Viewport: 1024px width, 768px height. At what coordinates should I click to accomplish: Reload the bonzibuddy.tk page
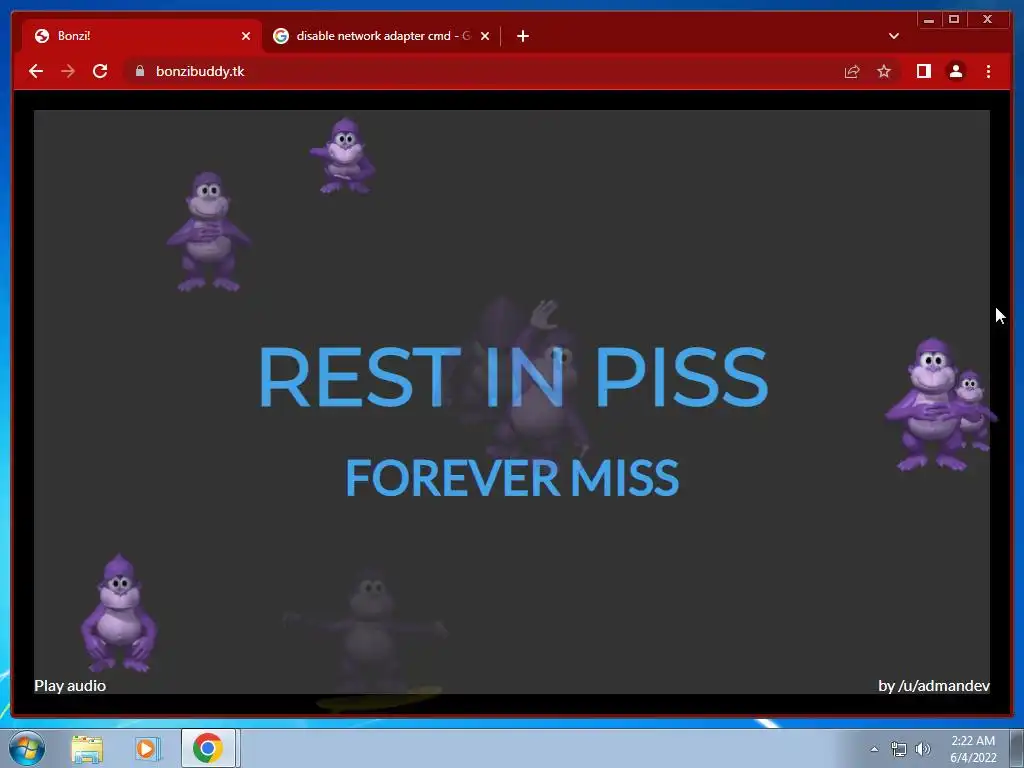pyautogui.click(x=100, y=71)
